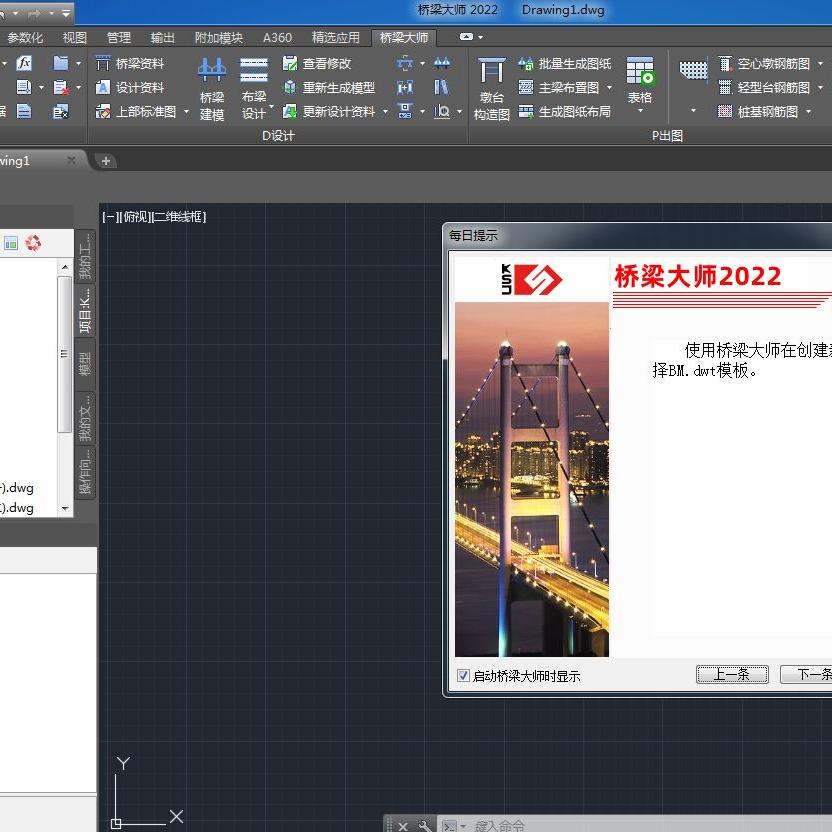Click the 下一条 button in the tip dialog

[810, 675]
